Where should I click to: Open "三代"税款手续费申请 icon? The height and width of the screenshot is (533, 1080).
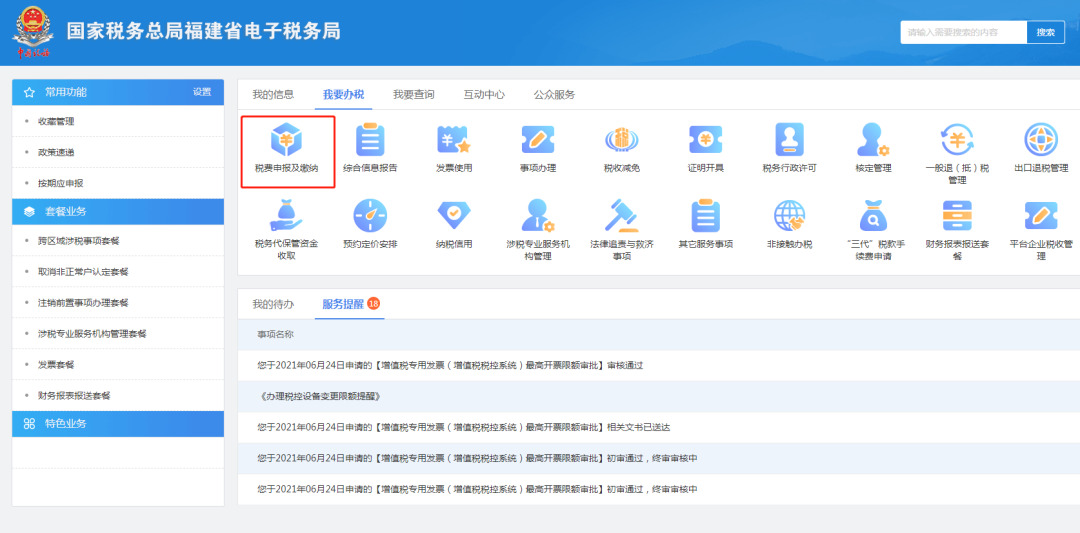coord(873,216)
